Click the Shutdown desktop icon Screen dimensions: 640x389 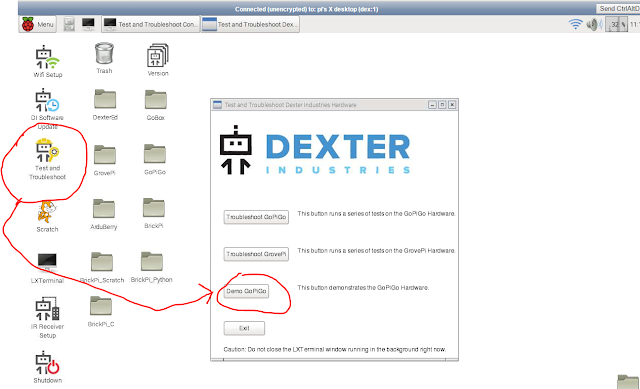47,367
